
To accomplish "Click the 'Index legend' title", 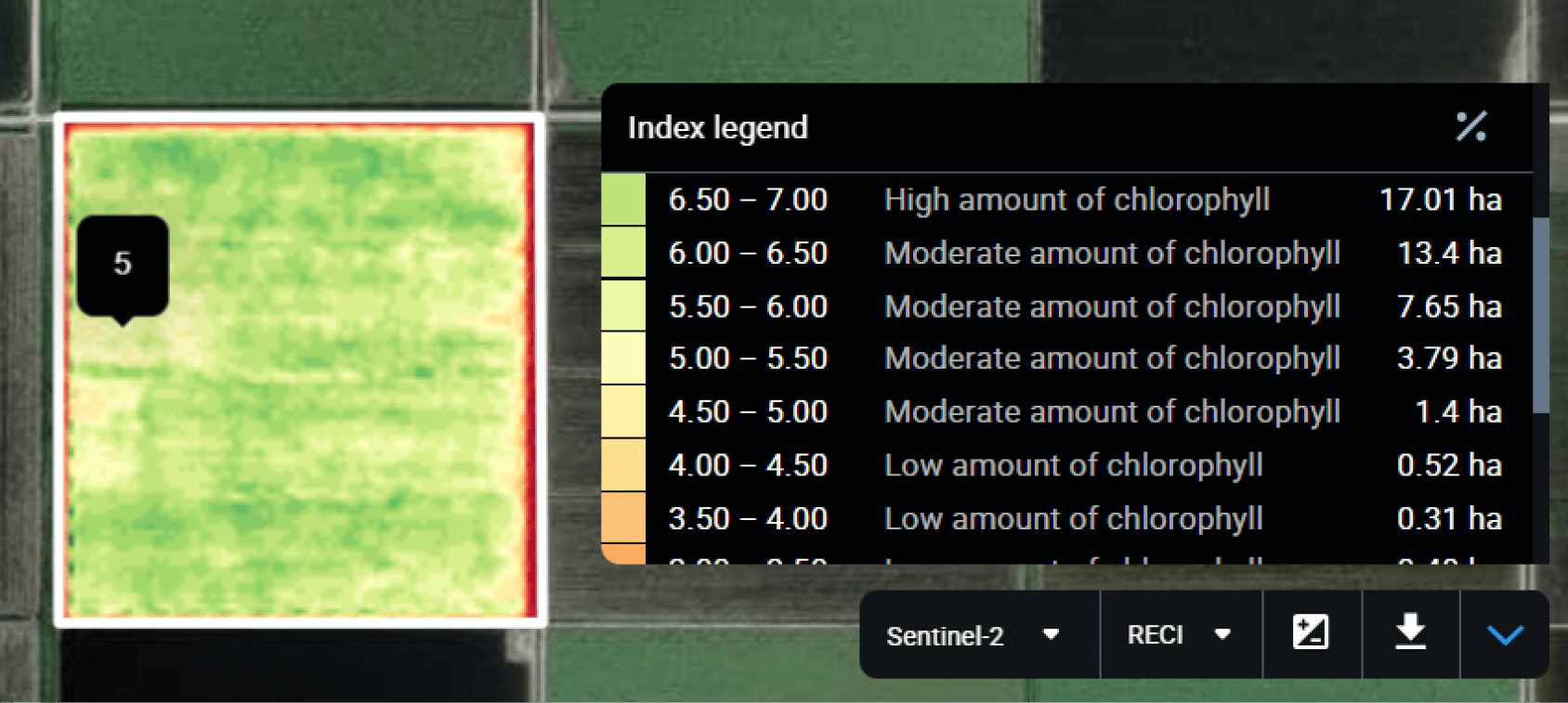I will (718, 127).
